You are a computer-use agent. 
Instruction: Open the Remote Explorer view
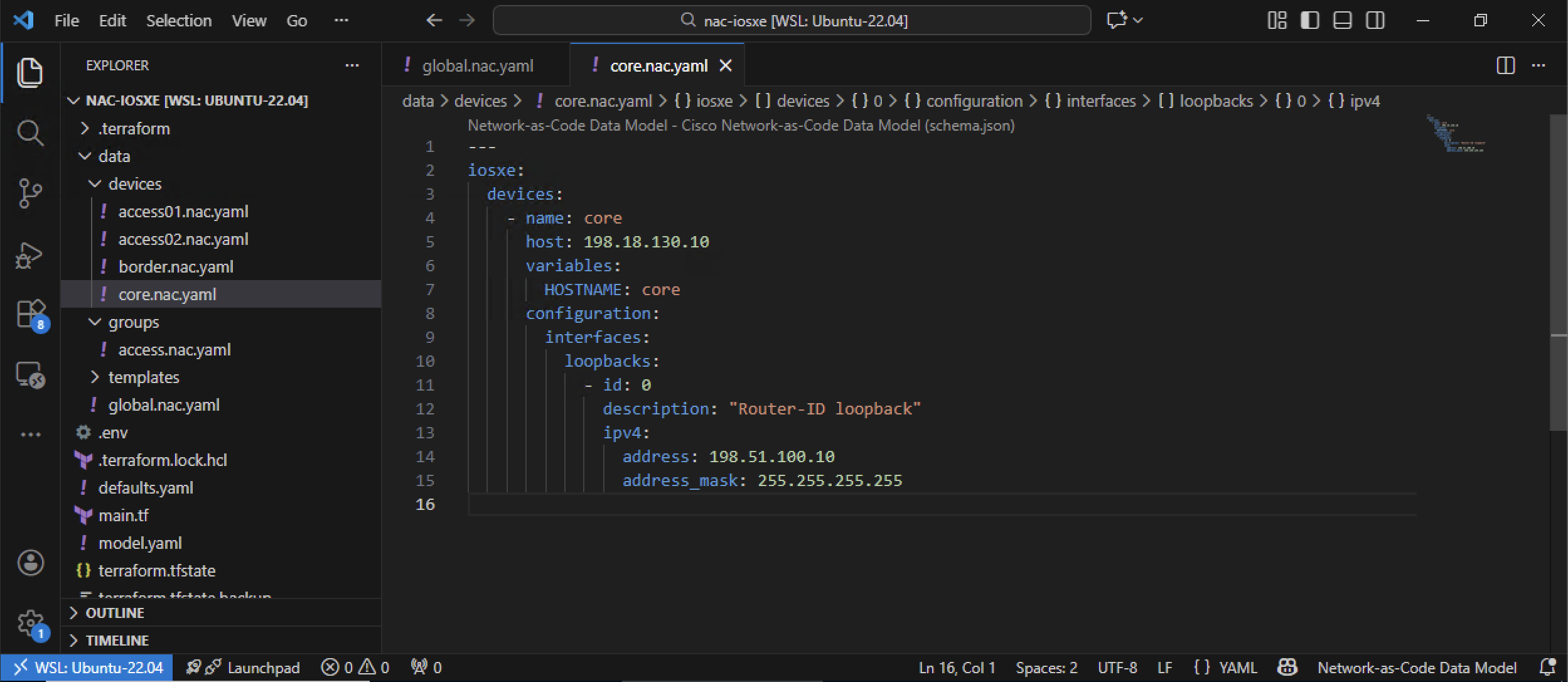[30, 375]
